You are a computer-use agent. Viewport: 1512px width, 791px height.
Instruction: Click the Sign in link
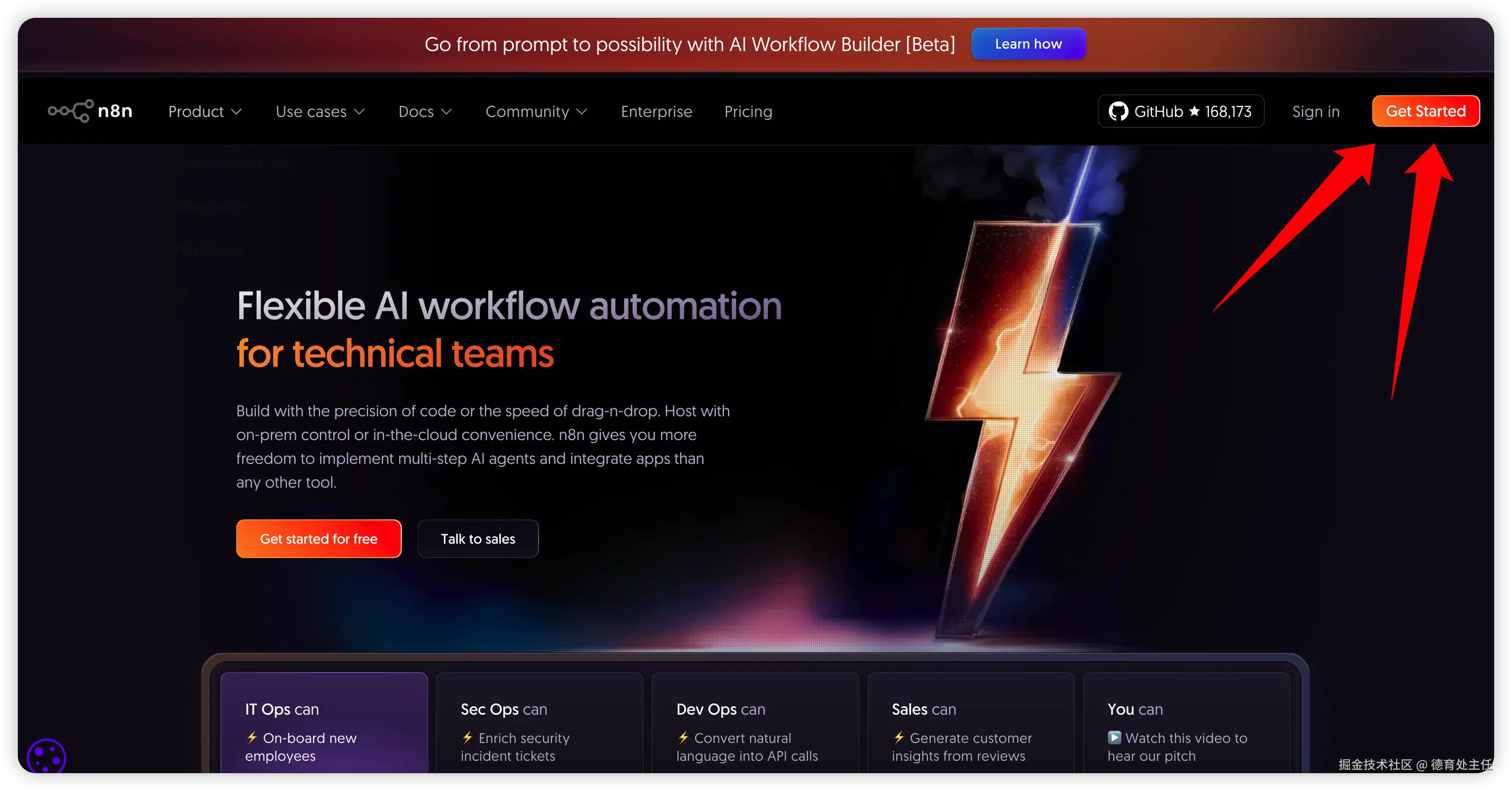[x=1315, y=112]
